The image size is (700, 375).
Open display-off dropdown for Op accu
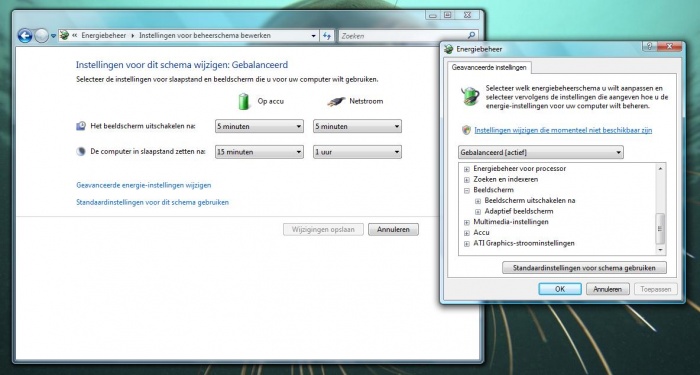259,126
